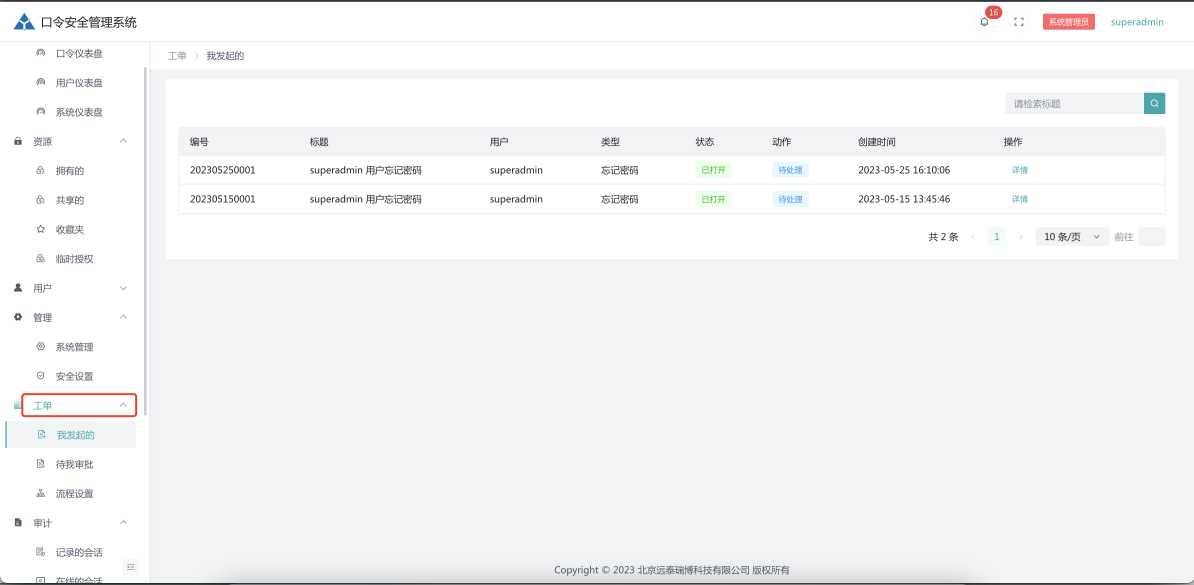Open 详情 for ticket 202305250001

1019,170
